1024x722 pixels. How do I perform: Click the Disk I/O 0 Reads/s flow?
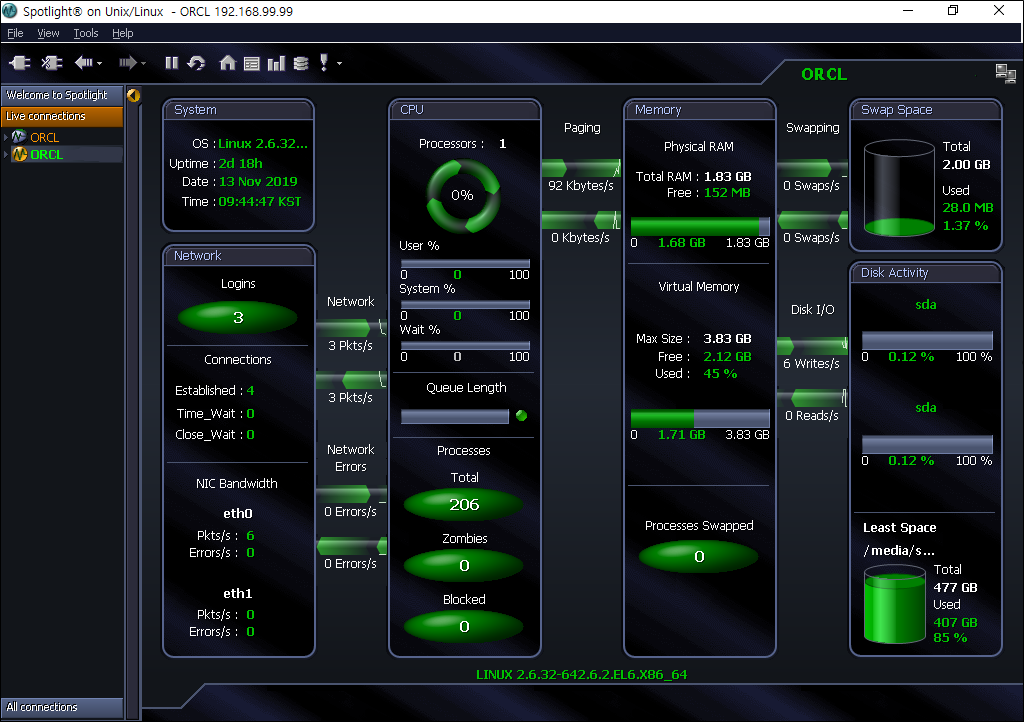click(812, 398)
